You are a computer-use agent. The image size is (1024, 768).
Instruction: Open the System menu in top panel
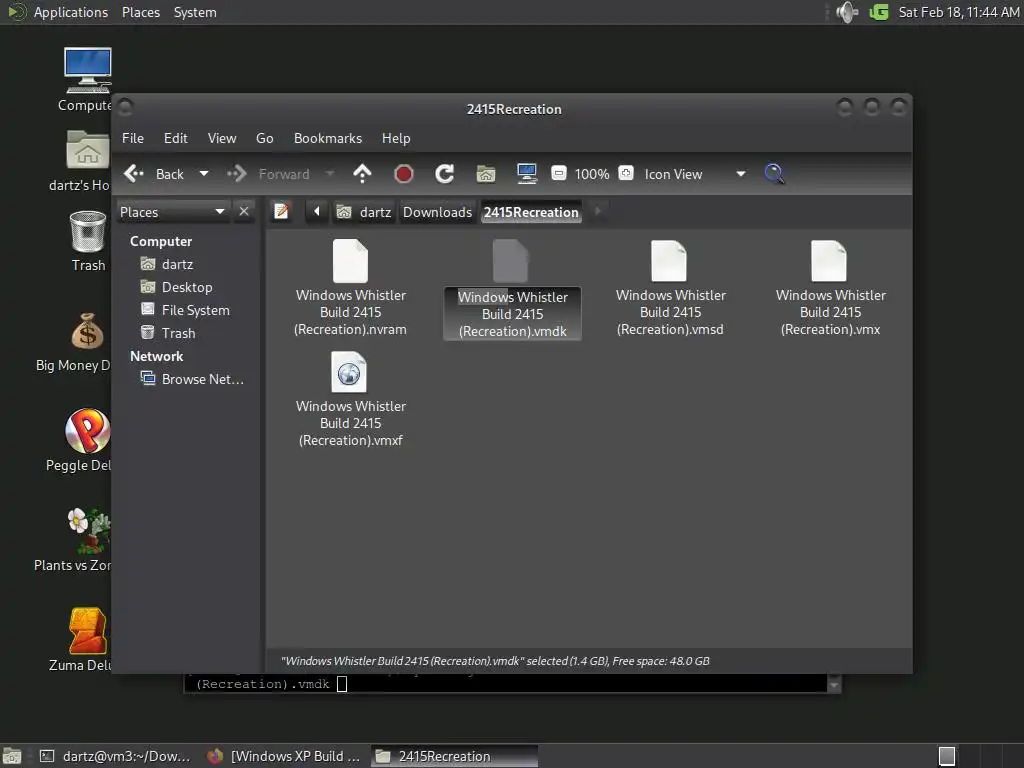(x=195, y=12)
